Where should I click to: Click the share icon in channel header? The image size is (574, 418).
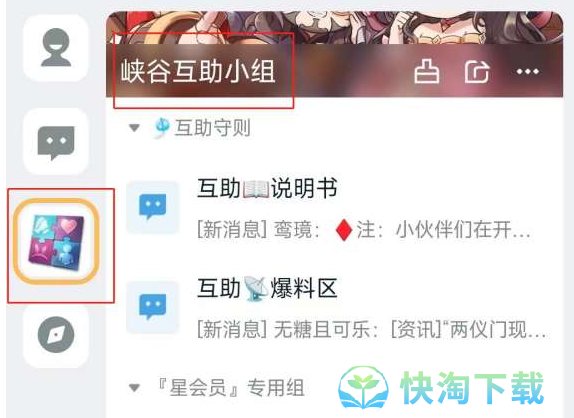[477, 71]
